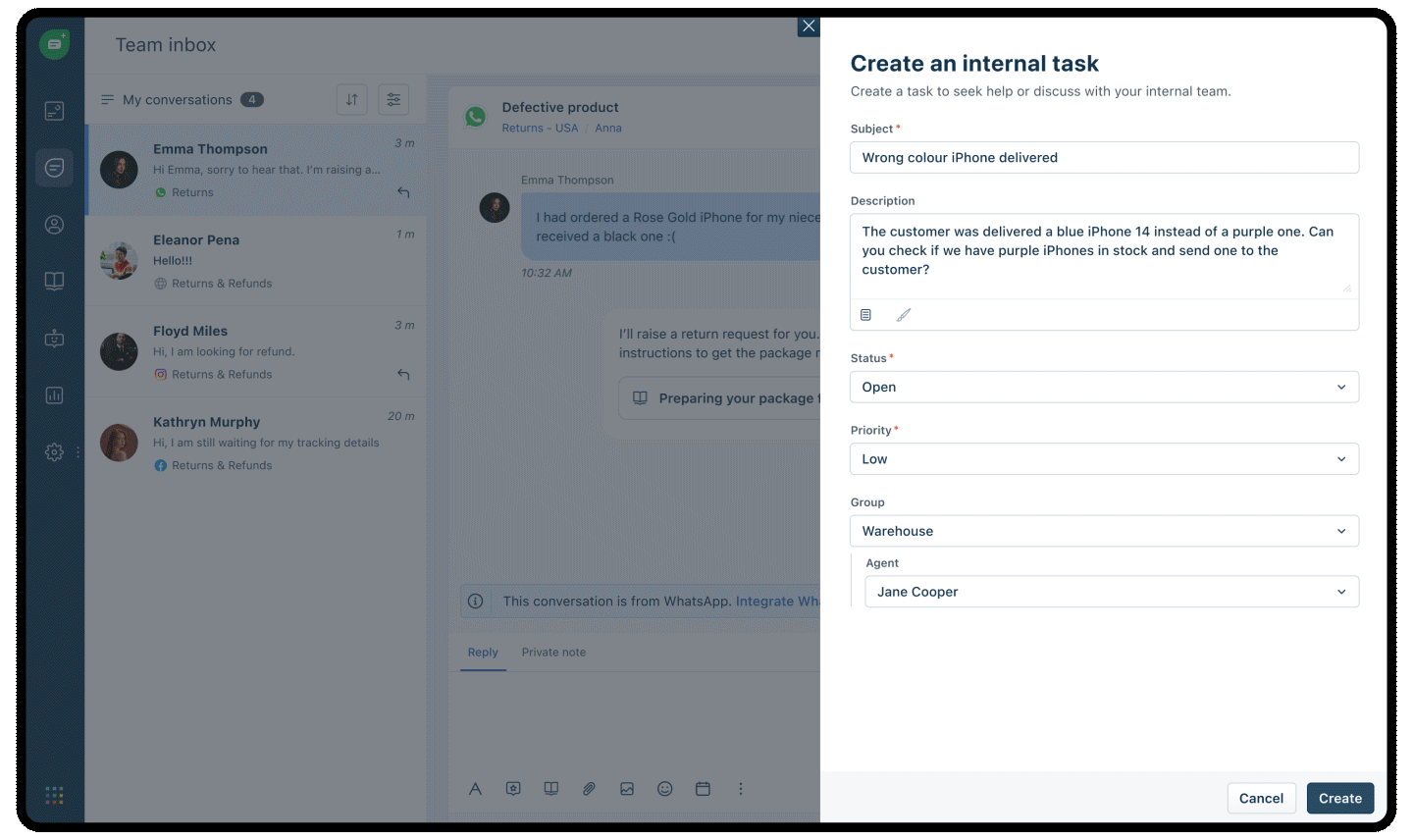Open the Group dropdown showing Warehouse
This screenshot has width=1413, height=840.
click(x=1104, y=531)
